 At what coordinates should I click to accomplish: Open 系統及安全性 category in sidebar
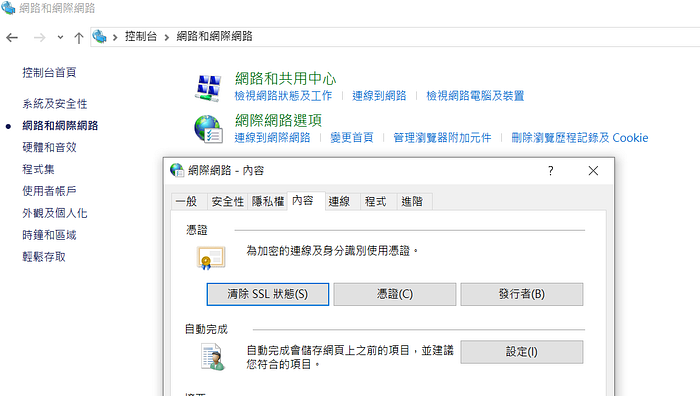tap(54, 104)
